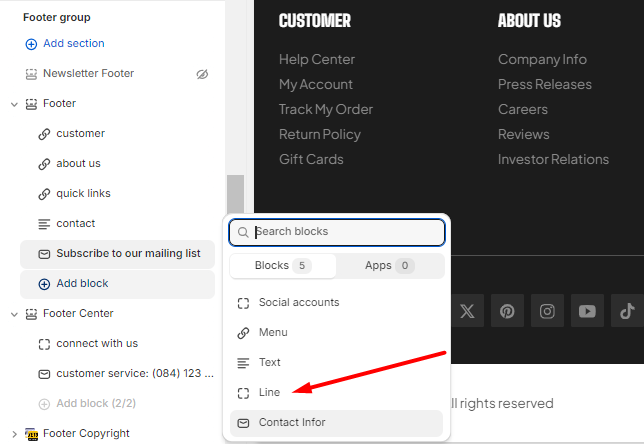Collapse the Footer Center section

coord(13,314)
